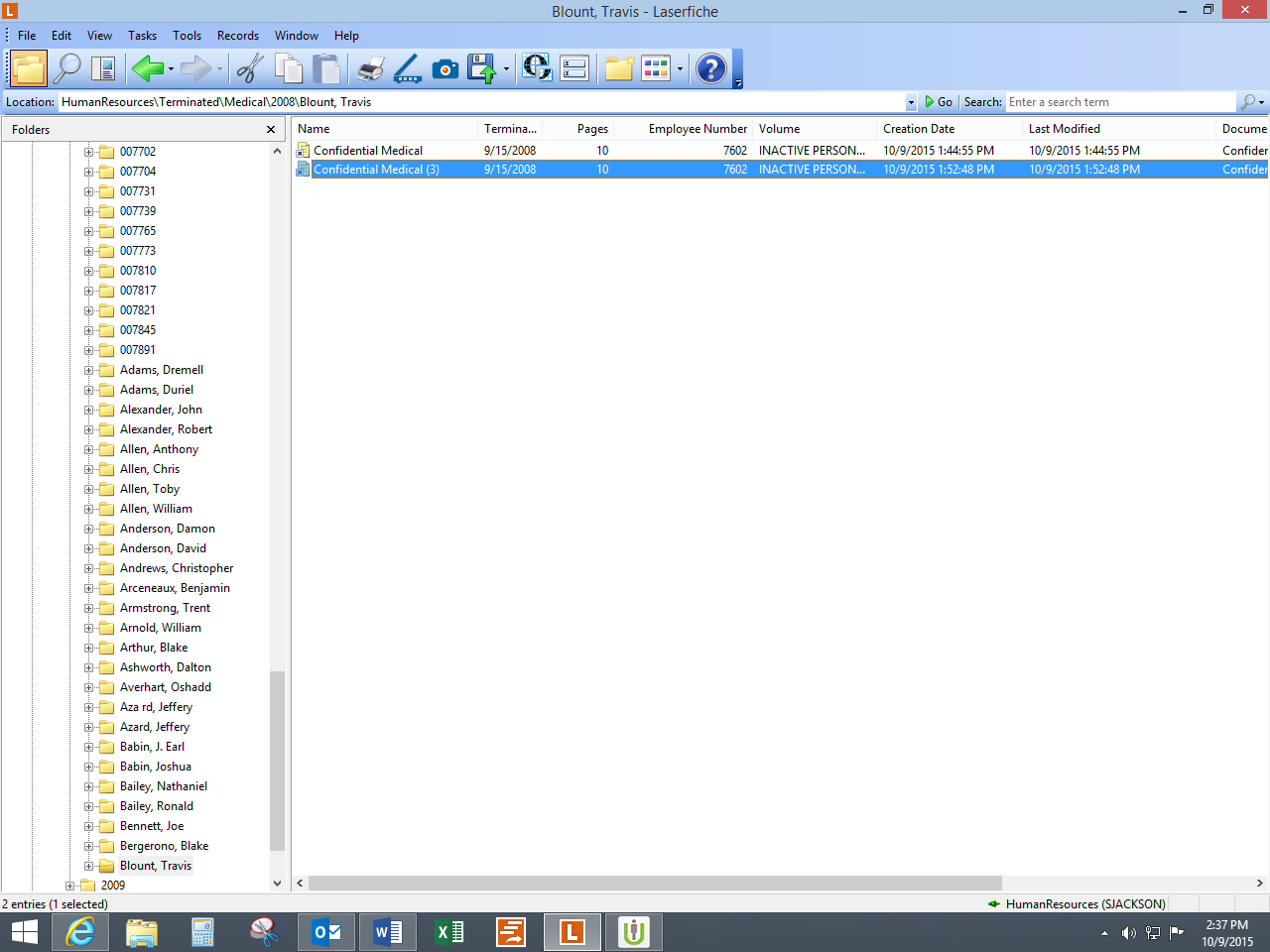Viewport: 1270px width, 952px height.
Task: Launch Excel from the taskbar
Action: tap(449, 932)
